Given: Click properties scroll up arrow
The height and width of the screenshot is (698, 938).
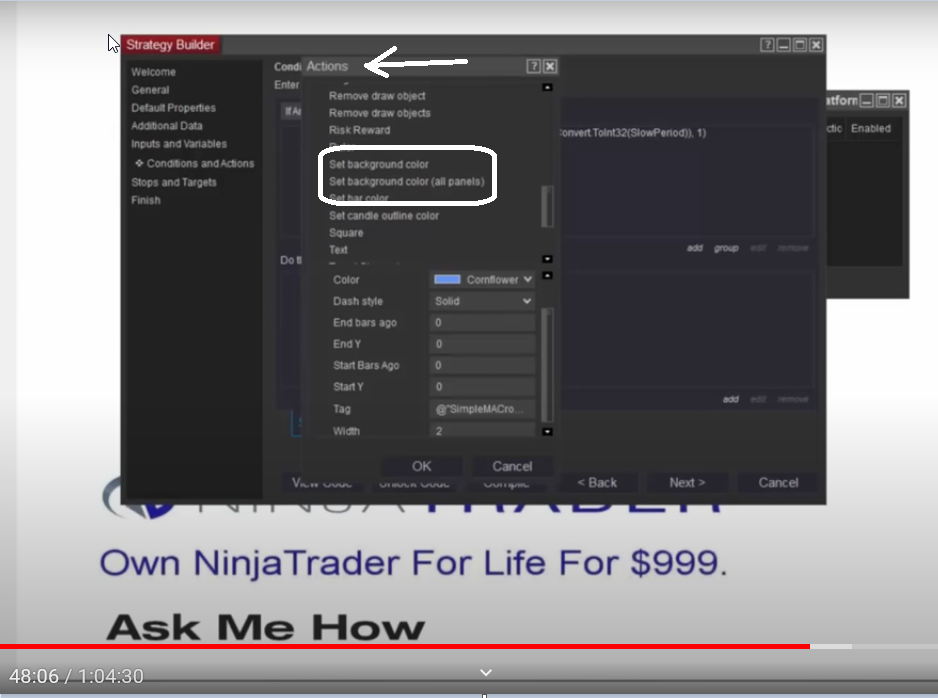Looking at the screenshot, I should coord(547,276).
